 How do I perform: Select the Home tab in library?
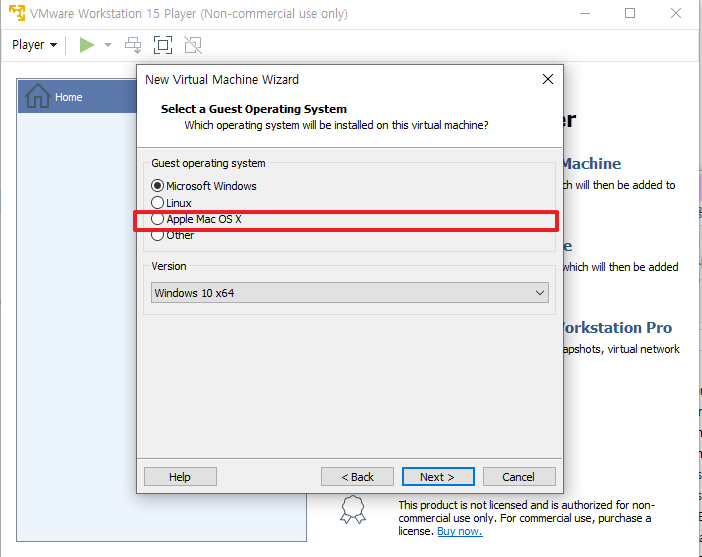(77, 97)
